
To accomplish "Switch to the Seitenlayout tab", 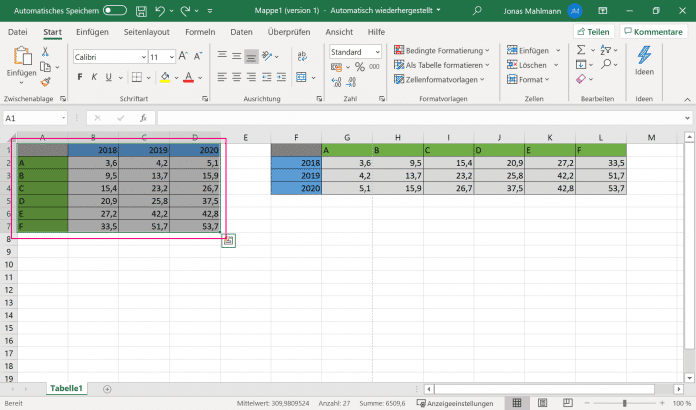I will pyautogui.click(x=147, y=32).
